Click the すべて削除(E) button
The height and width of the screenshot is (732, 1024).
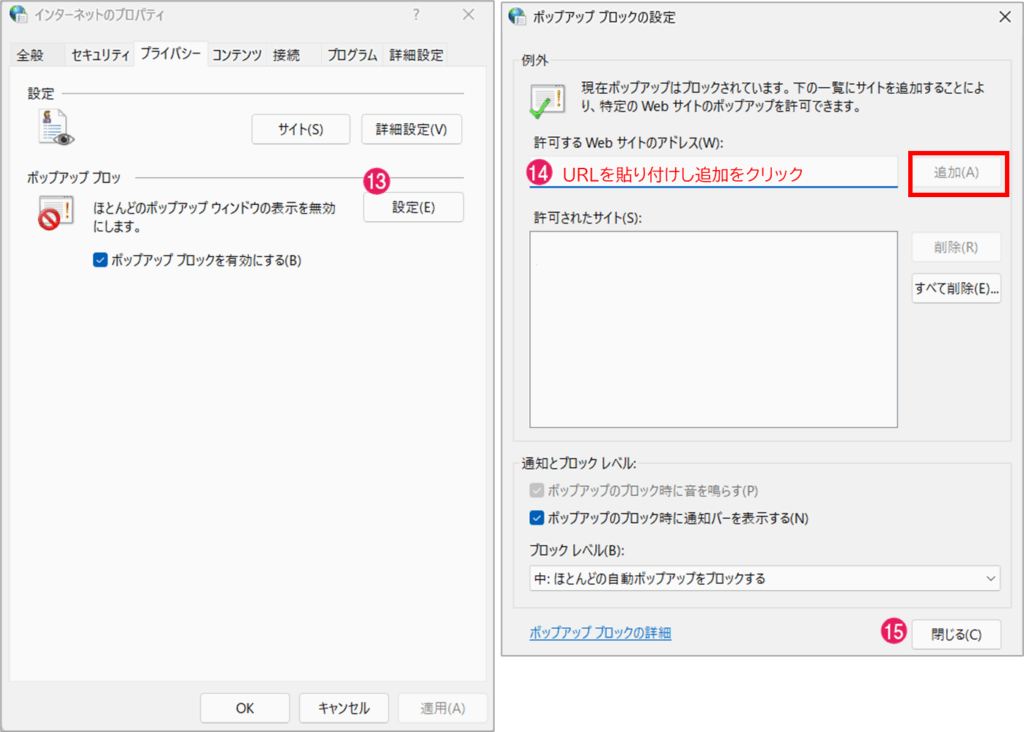[956, 288]
